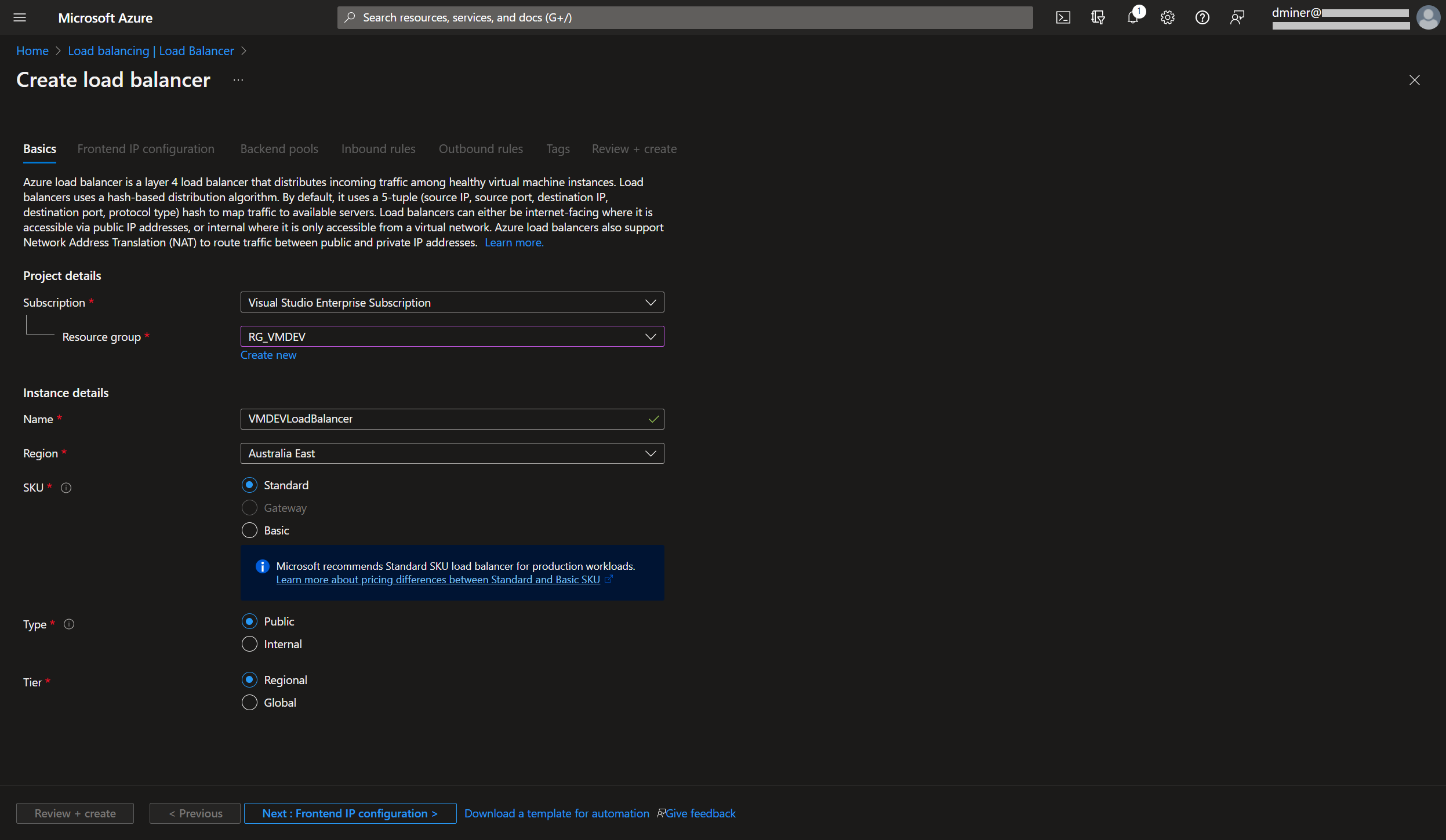Choose the Global tier option
Screen dimensions: 1446x840
[x=249, y=703]
